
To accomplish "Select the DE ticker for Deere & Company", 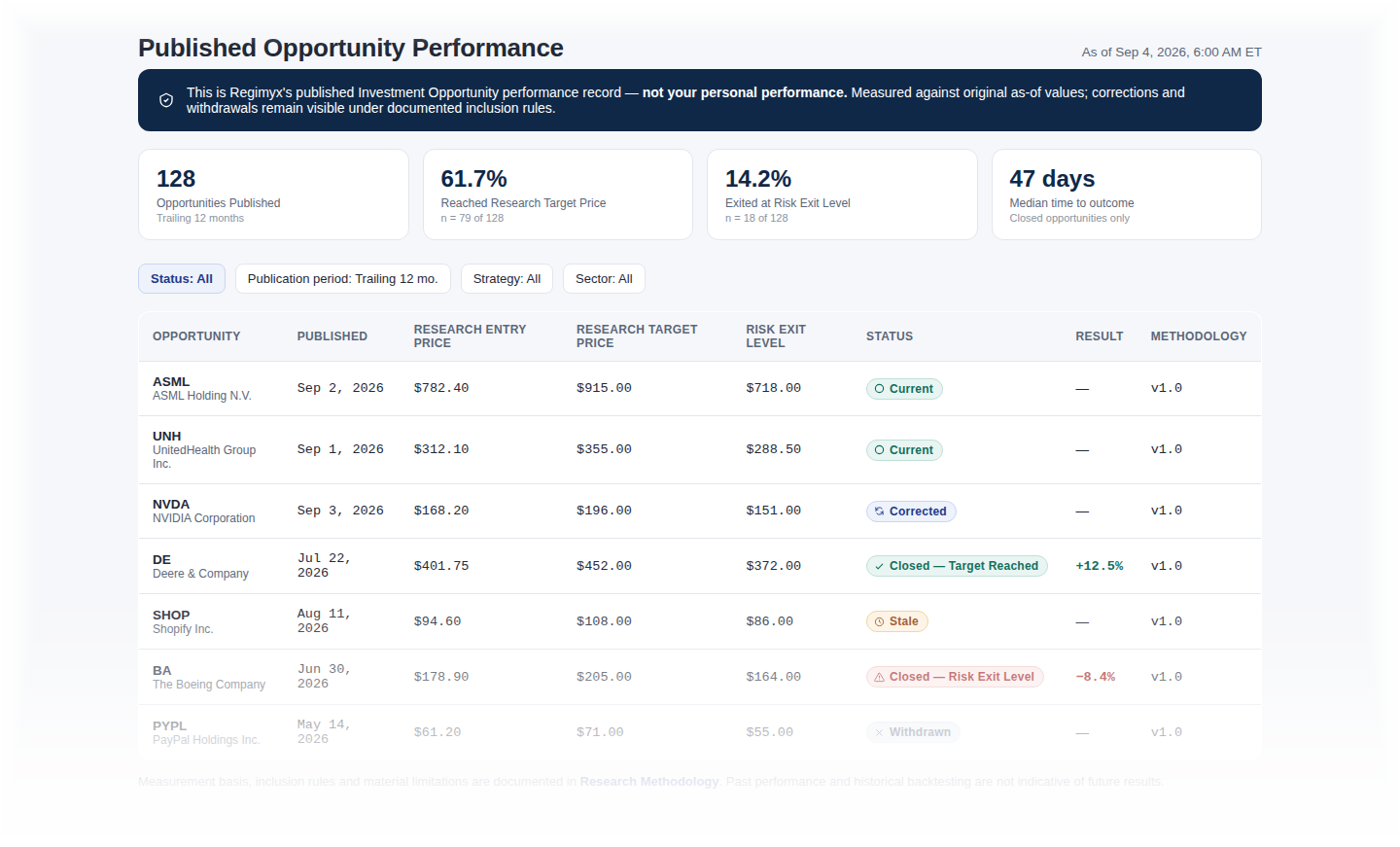I will pyautogui.click(x=161, y=560).
